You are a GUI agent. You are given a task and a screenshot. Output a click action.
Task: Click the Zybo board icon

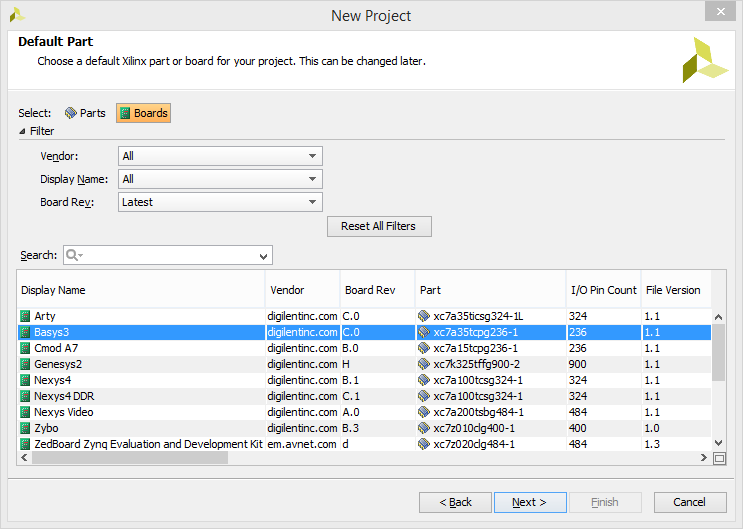tap(25, 429)
